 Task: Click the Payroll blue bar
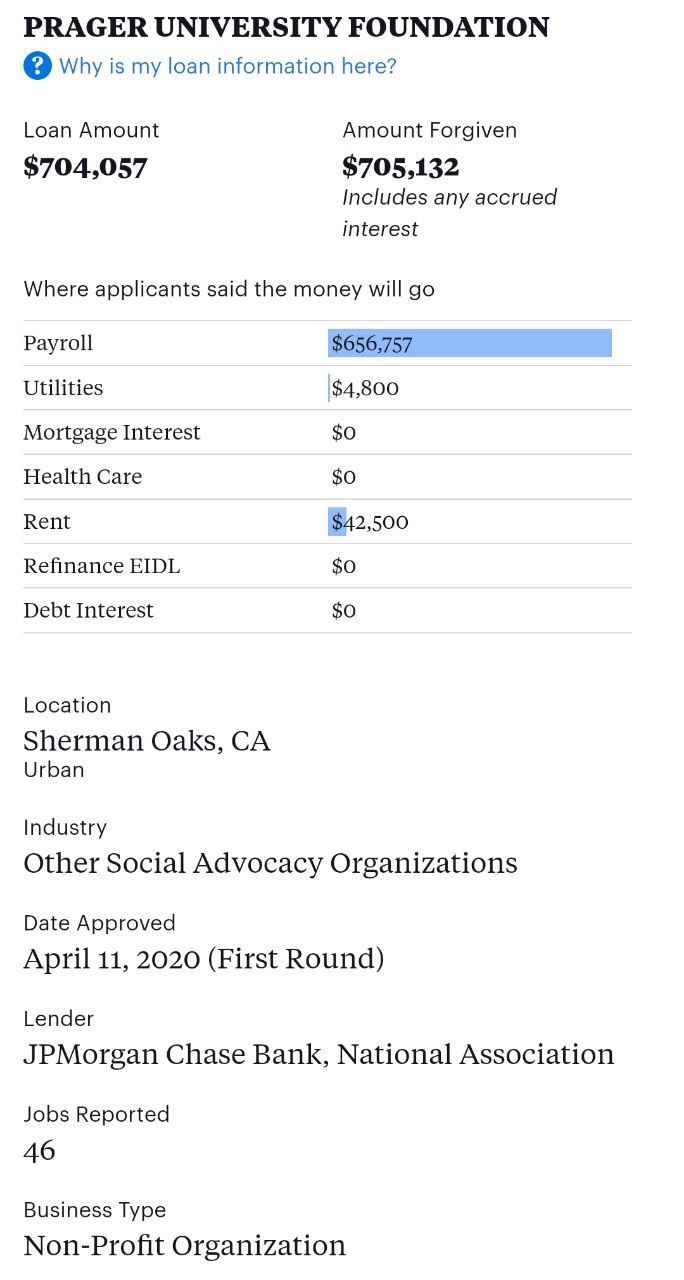click(470, 343)
